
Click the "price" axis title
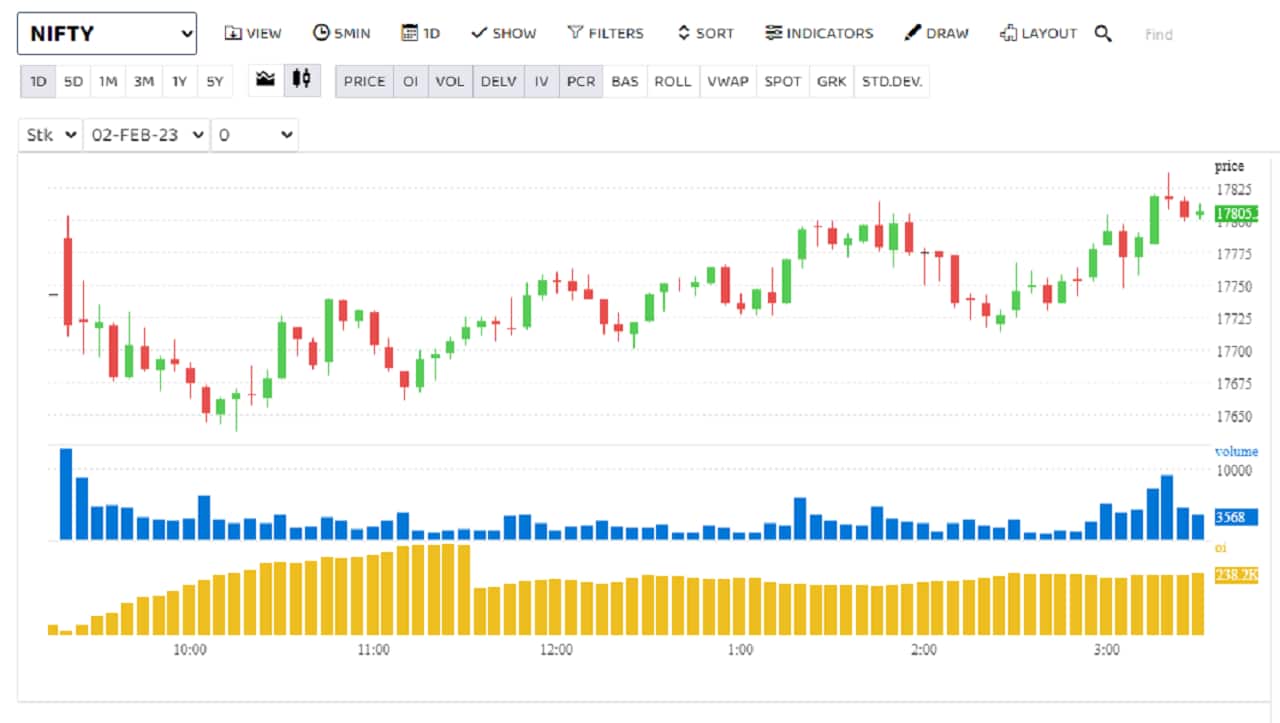(1229, 166)
